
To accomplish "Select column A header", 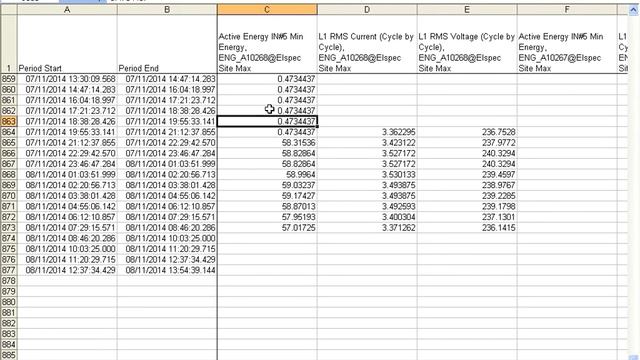I will (x=67, y=10).
